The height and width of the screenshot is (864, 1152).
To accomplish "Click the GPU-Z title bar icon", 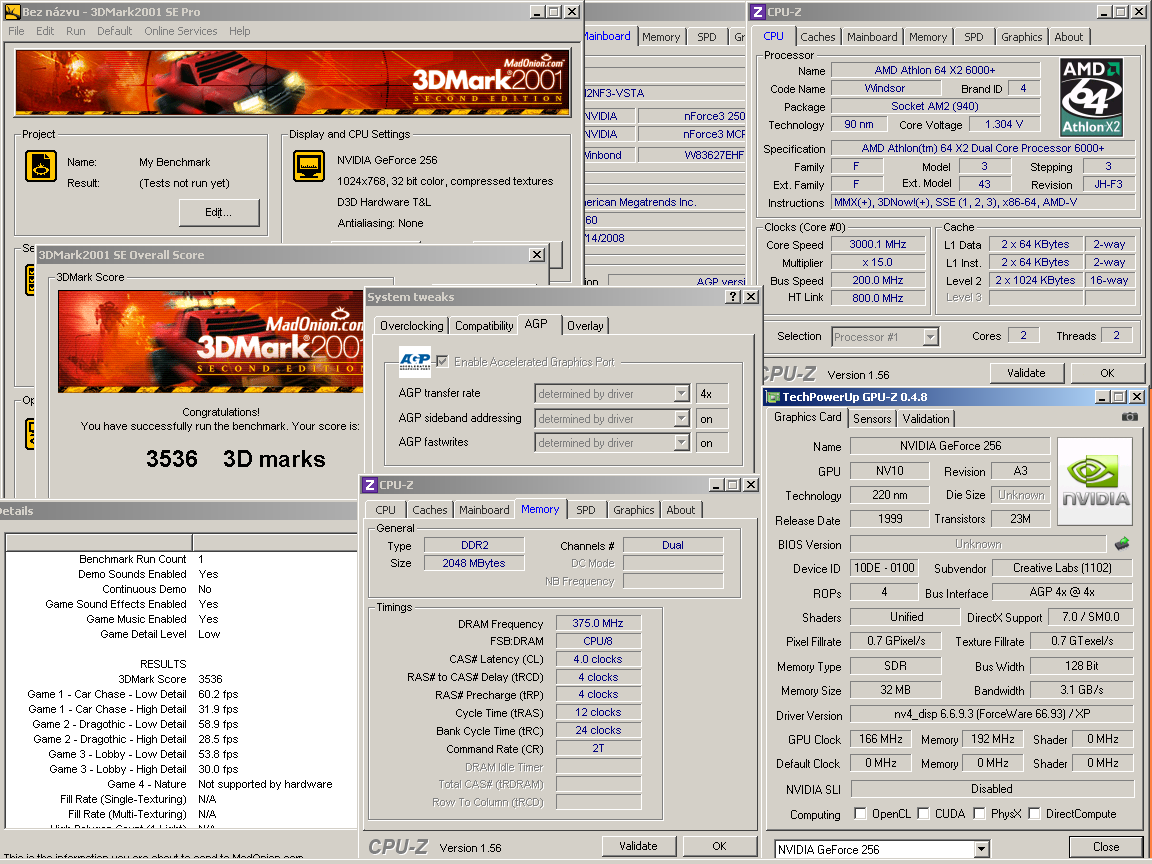I will [x=773, y=397].
